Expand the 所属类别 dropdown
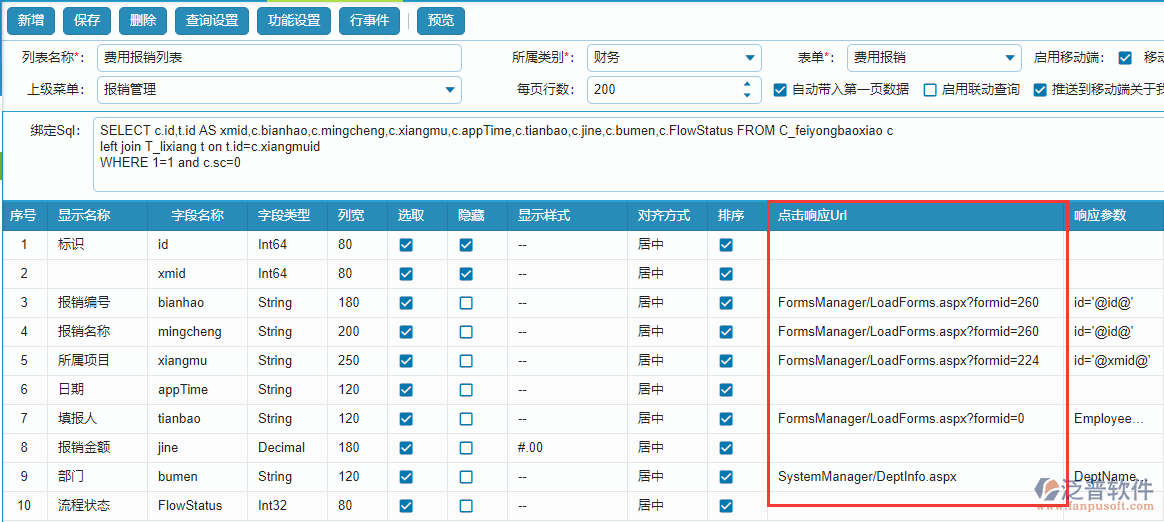 tap(748, 58)
